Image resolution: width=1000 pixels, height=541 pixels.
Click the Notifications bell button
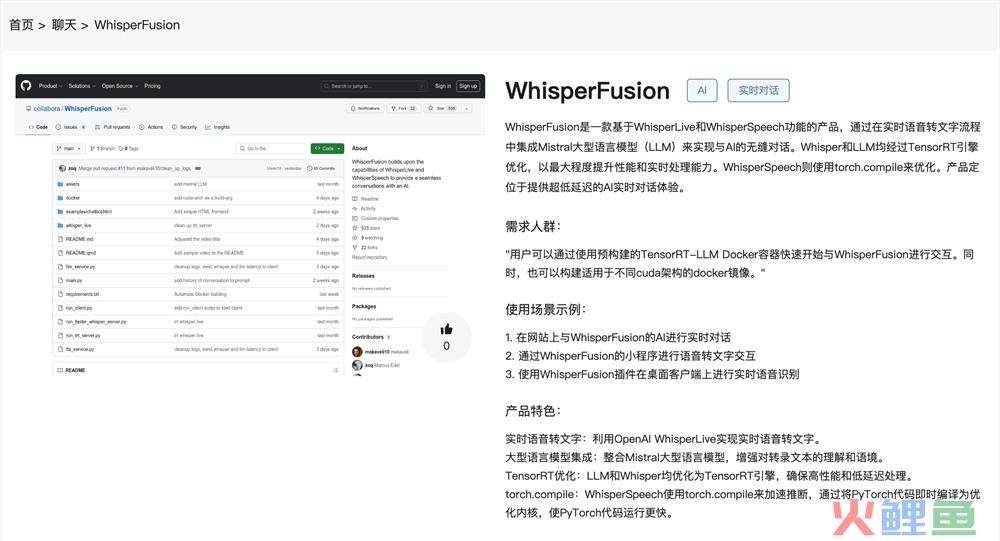tap(365, 108)
